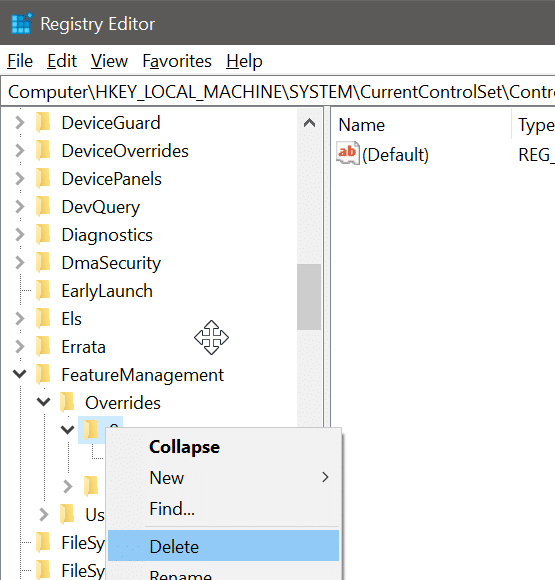Image resolution: width=555 pixels, height=580 pixels.
Task: Open the Help menu
Action: (x=244, y=61)
